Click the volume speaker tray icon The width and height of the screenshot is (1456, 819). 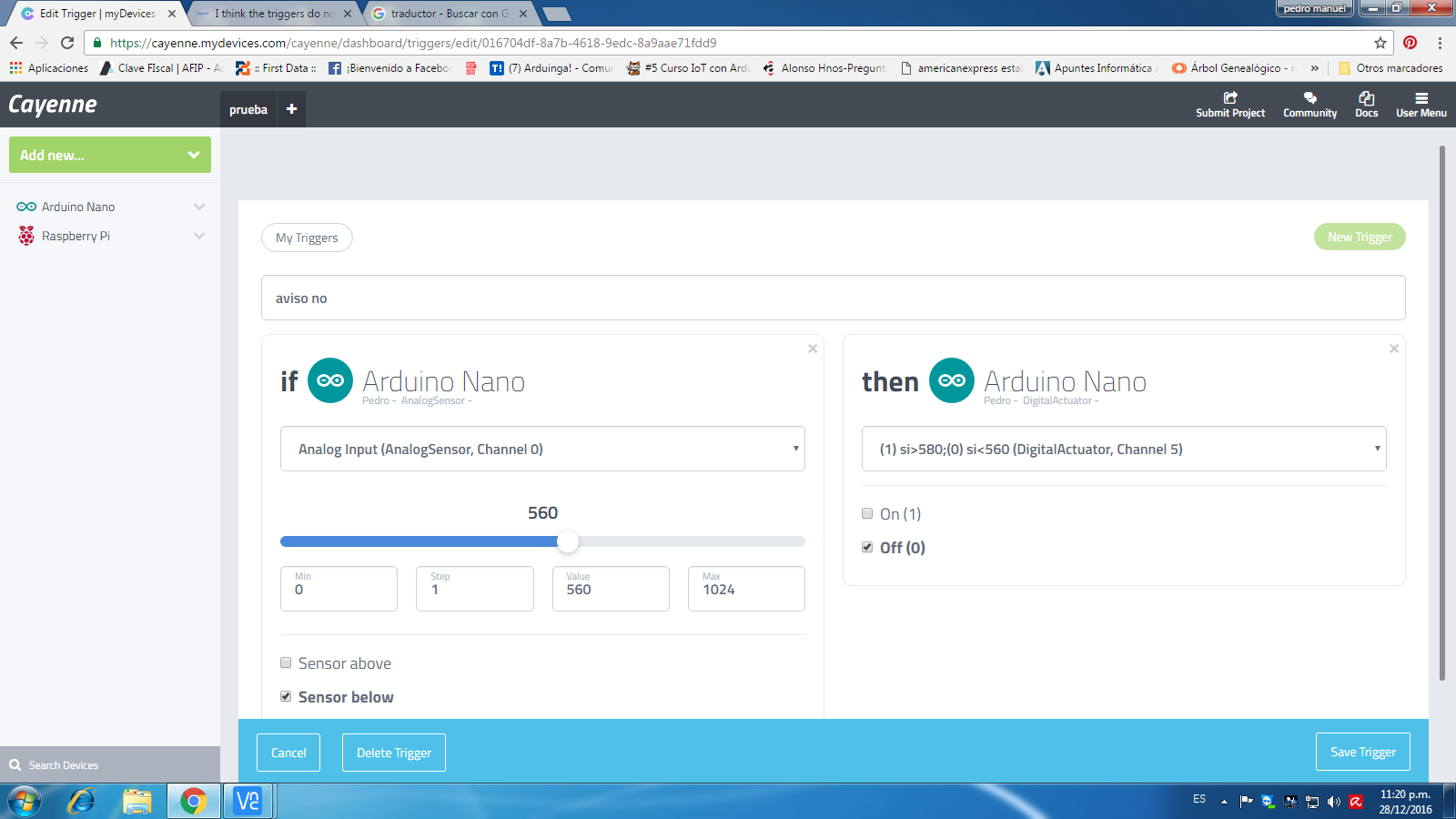(x=1334, y=802)
